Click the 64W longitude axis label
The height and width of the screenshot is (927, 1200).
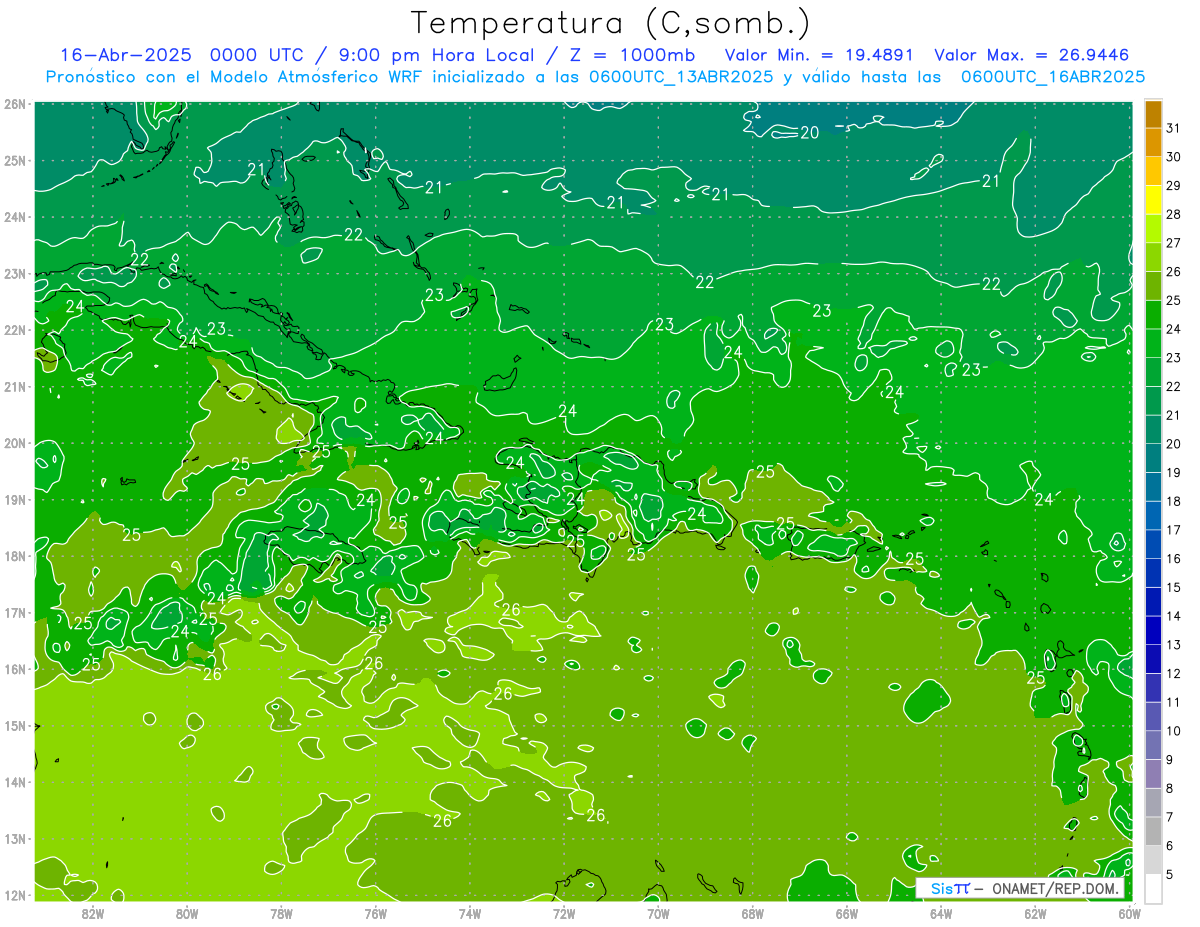(941, 913)
